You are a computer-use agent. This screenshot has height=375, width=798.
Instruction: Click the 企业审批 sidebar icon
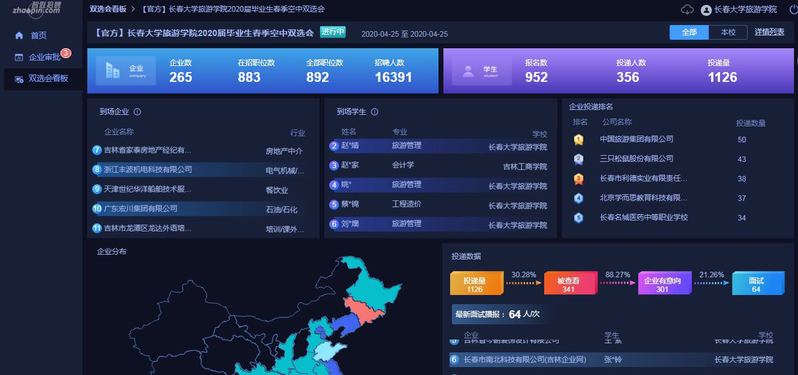click(x=19, y=57)
